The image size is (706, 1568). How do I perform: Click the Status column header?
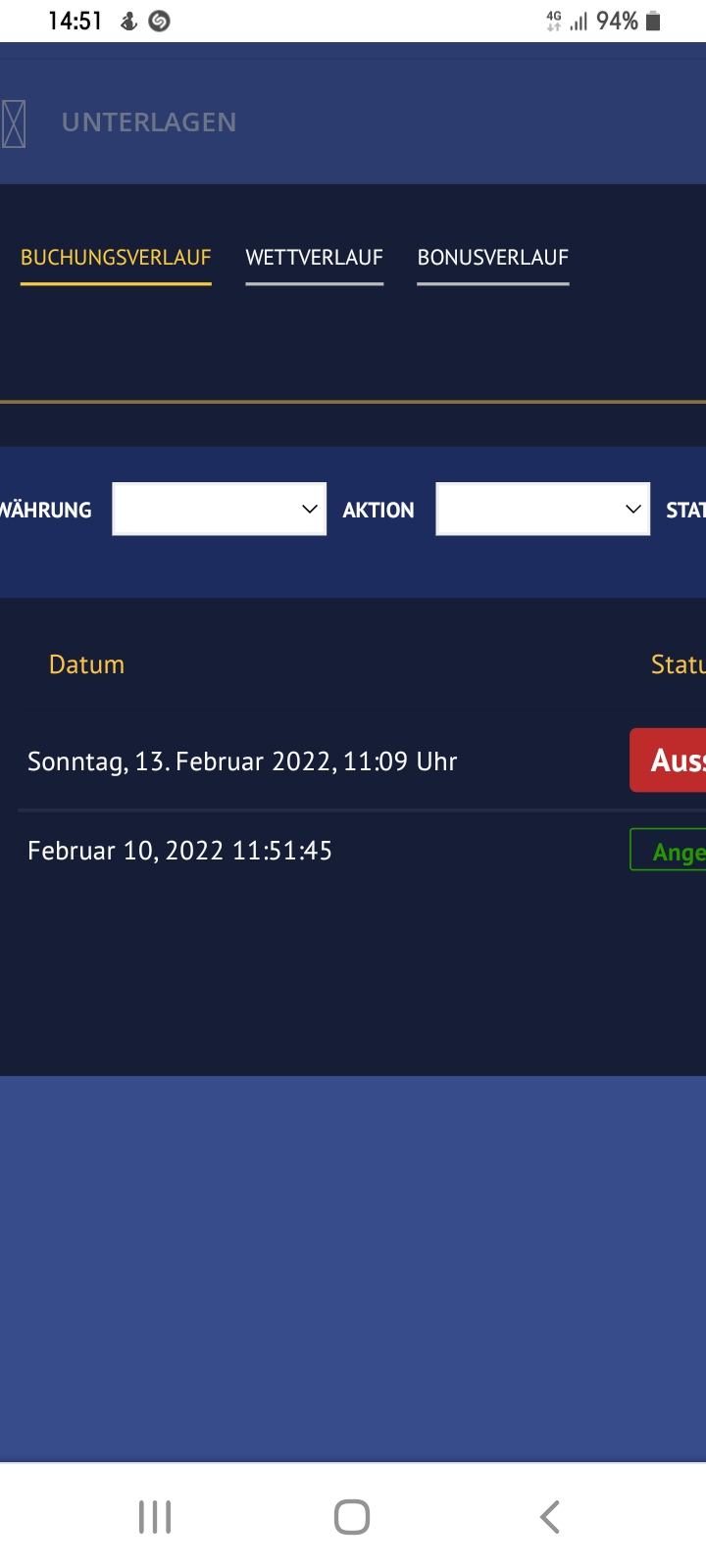(678, 664)
